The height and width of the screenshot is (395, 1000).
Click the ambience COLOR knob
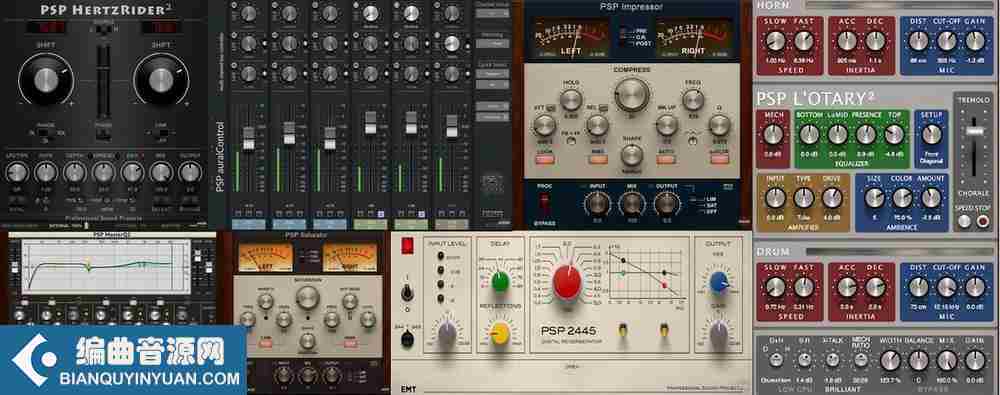tap(902, 198)
